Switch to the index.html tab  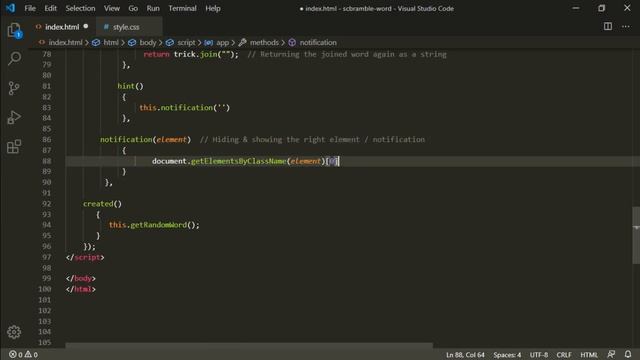[x=62, y=27]
